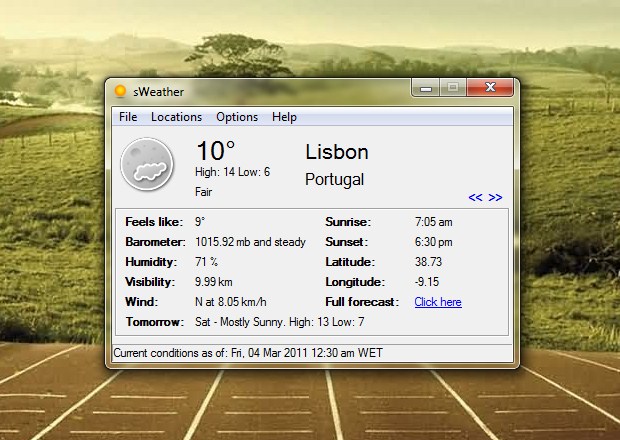The image size is (620, 440).
Task: Open the Options menu
Action: (x=237, y=117)
